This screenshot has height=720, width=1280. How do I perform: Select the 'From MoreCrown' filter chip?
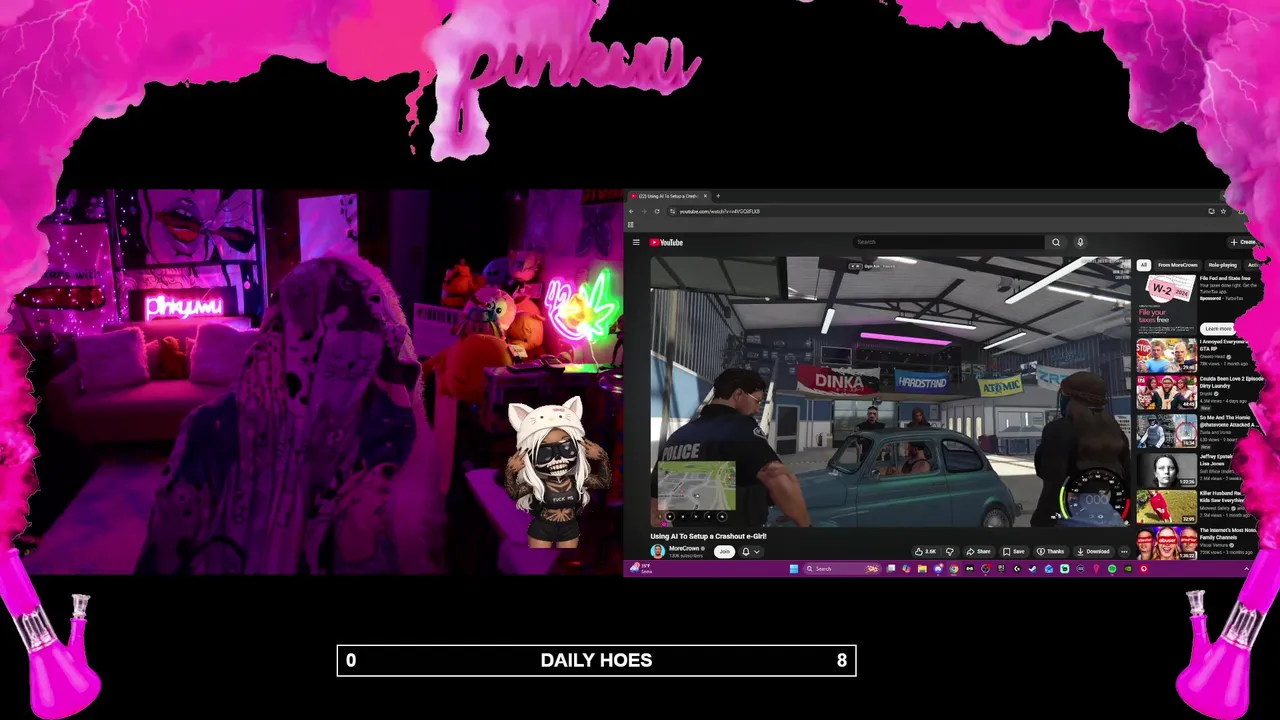pyautogui.click(x=1177, y=265)
